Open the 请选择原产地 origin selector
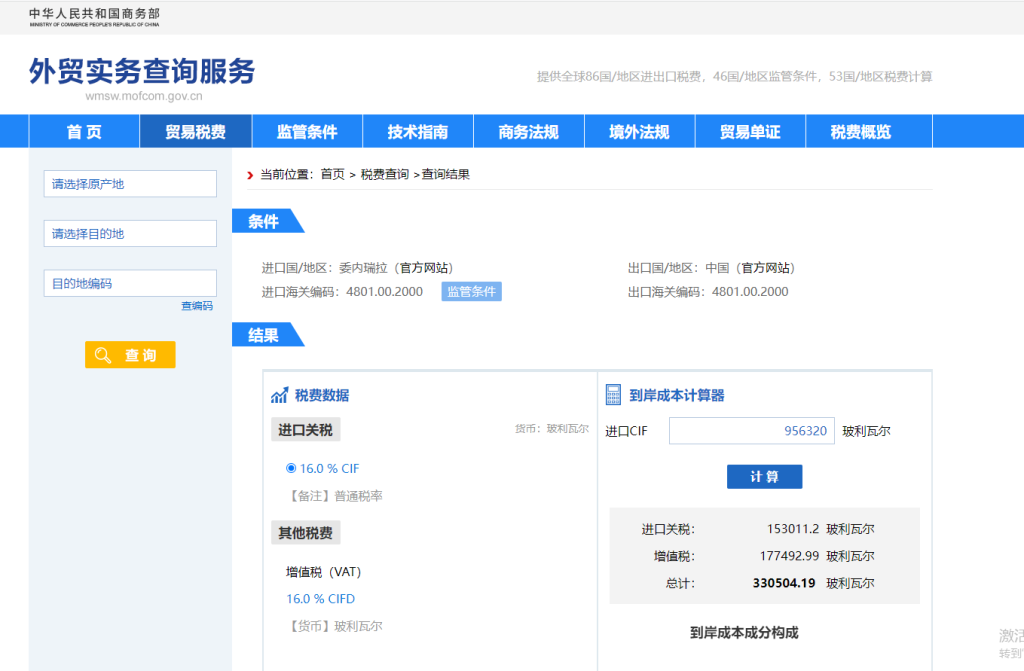The width and height of the screenshot is (1024, 671). coord(130,184)
